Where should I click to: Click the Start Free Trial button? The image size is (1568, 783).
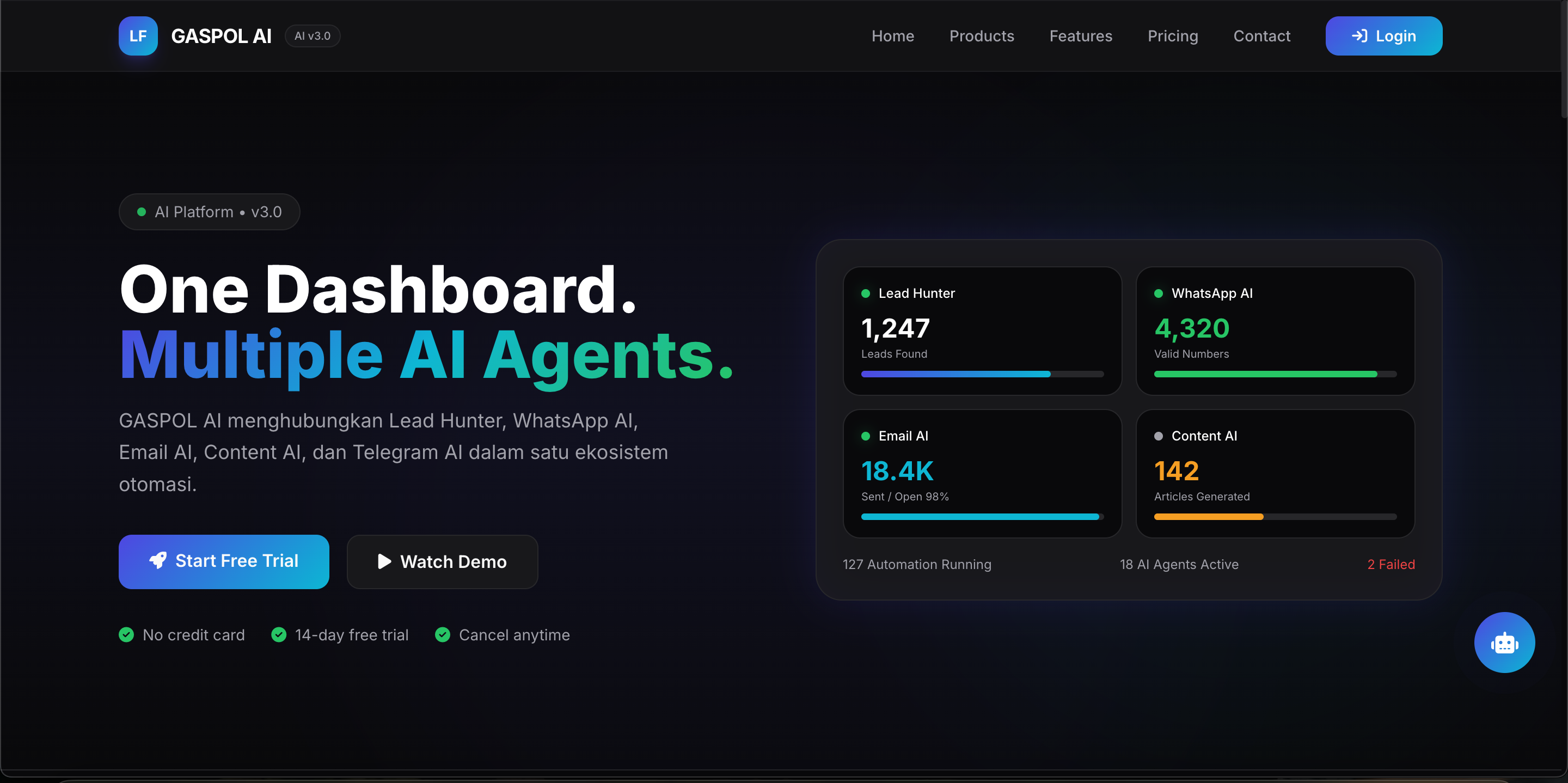tap(224, 561)
